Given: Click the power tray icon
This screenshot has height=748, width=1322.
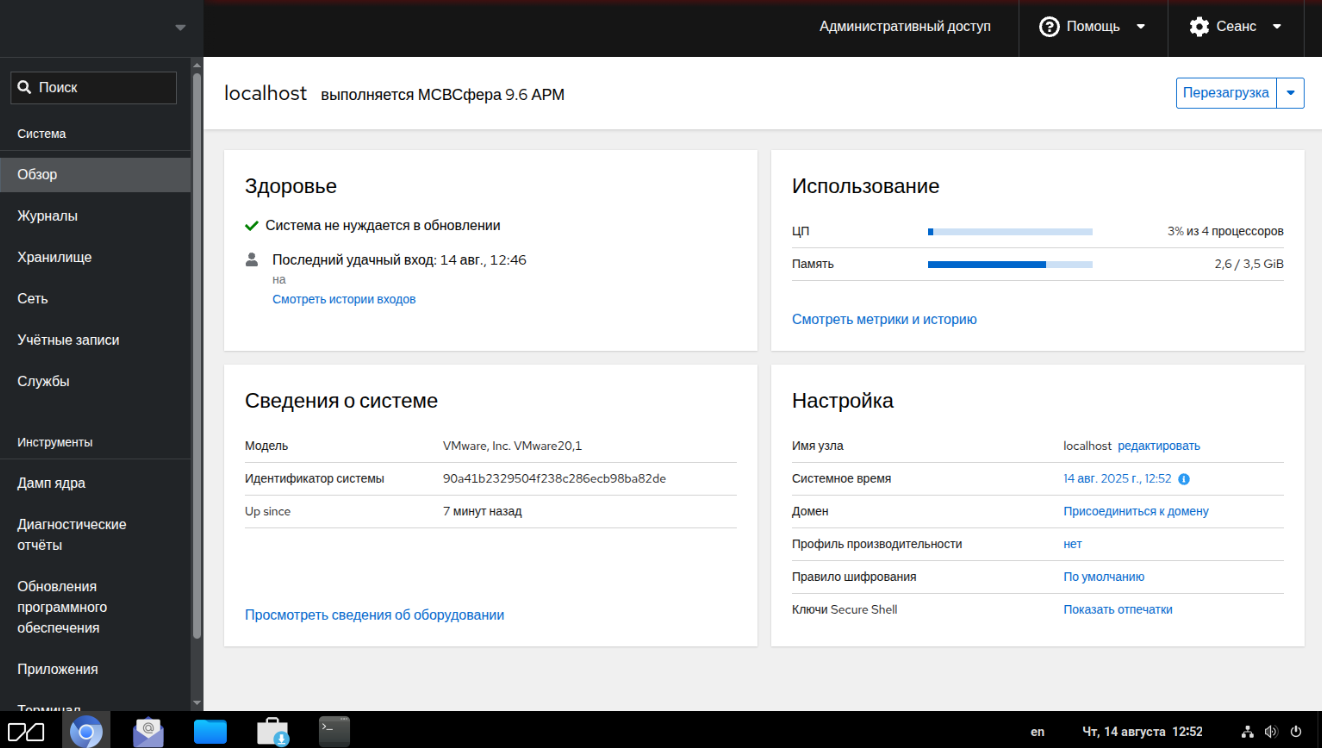Looking at the screenshot, I should tap(1296, 732).
